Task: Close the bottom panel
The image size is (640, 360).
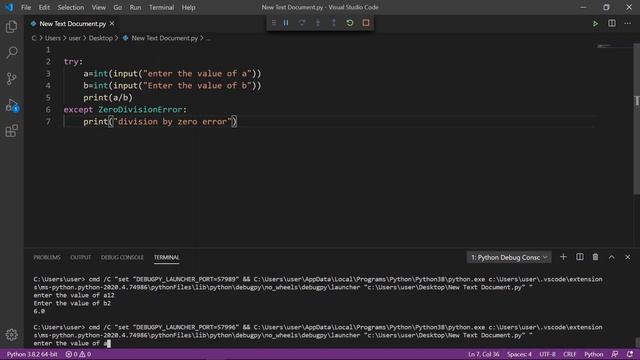Action: point(628,257)
